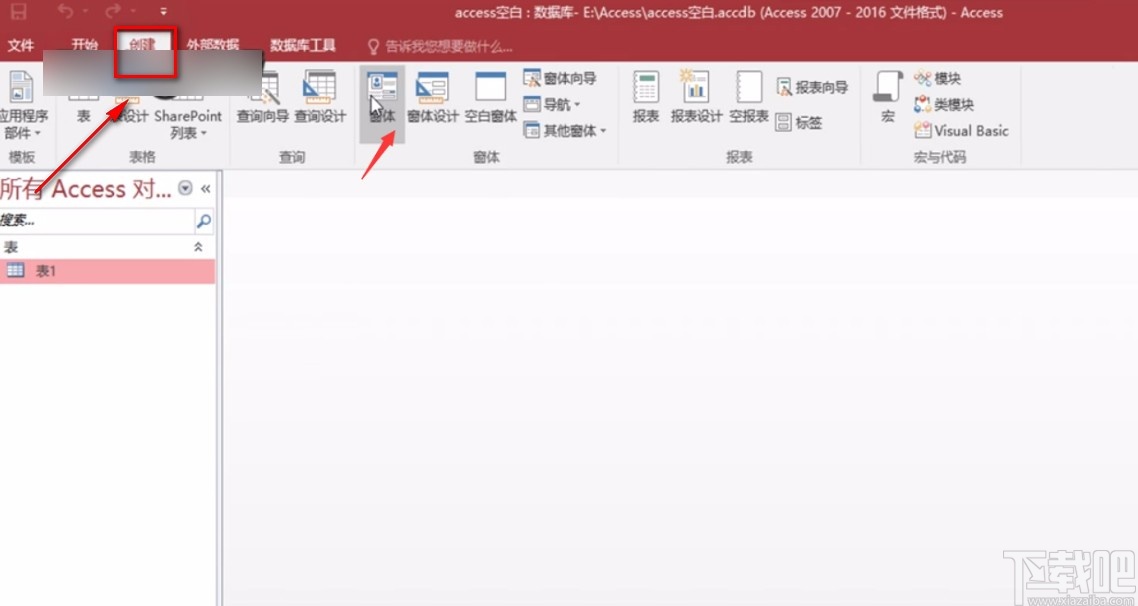The image size is (1138, 606).
Task: Open the 数据库工具 ribbon tab
Action: 303,45
